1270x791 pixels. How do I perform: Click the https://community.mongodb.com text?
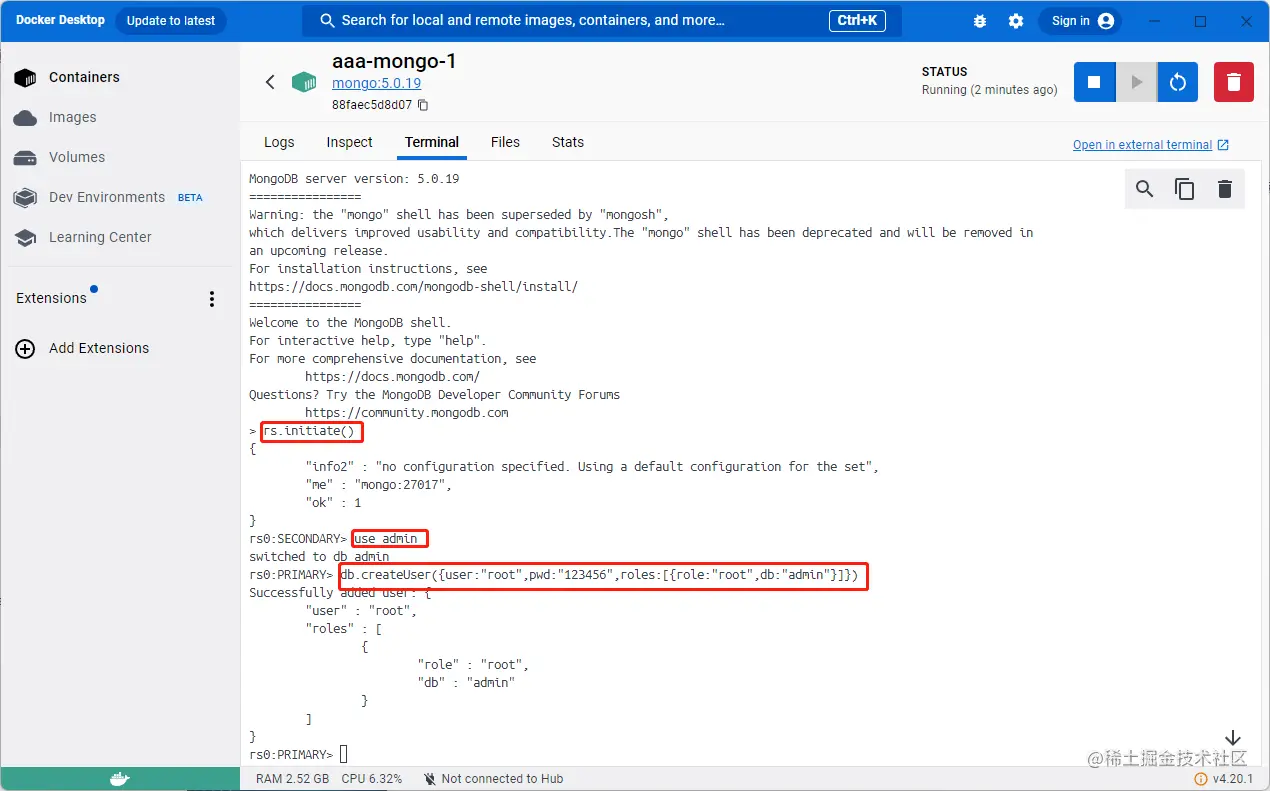coord(407,413)
